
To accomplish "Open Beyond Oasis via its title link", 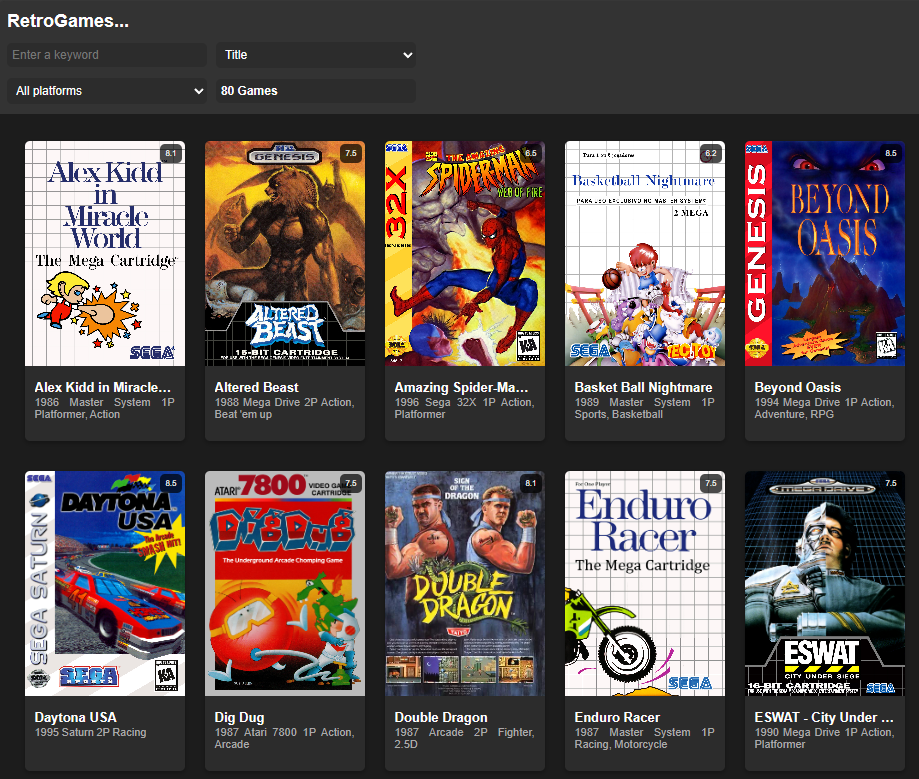I will coord(797,387).
